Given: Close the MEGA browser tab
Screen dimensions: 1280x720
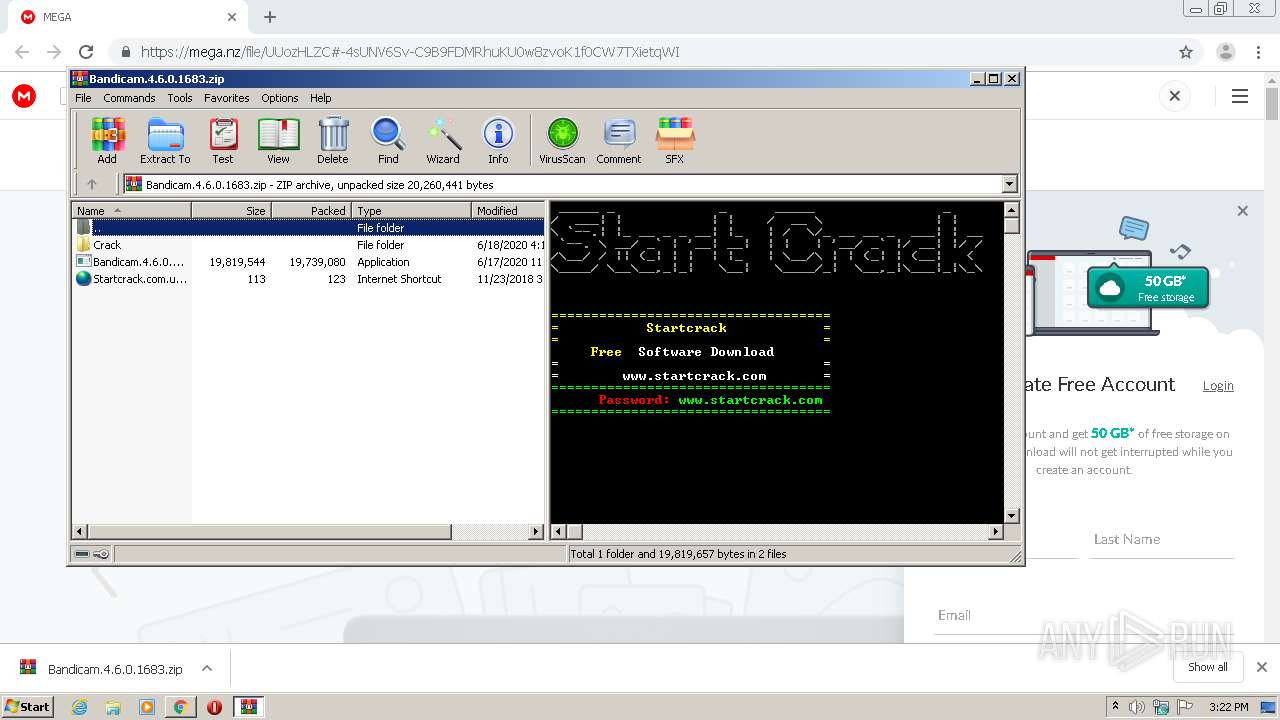Looking at the screenshot, I should (232, 17).
